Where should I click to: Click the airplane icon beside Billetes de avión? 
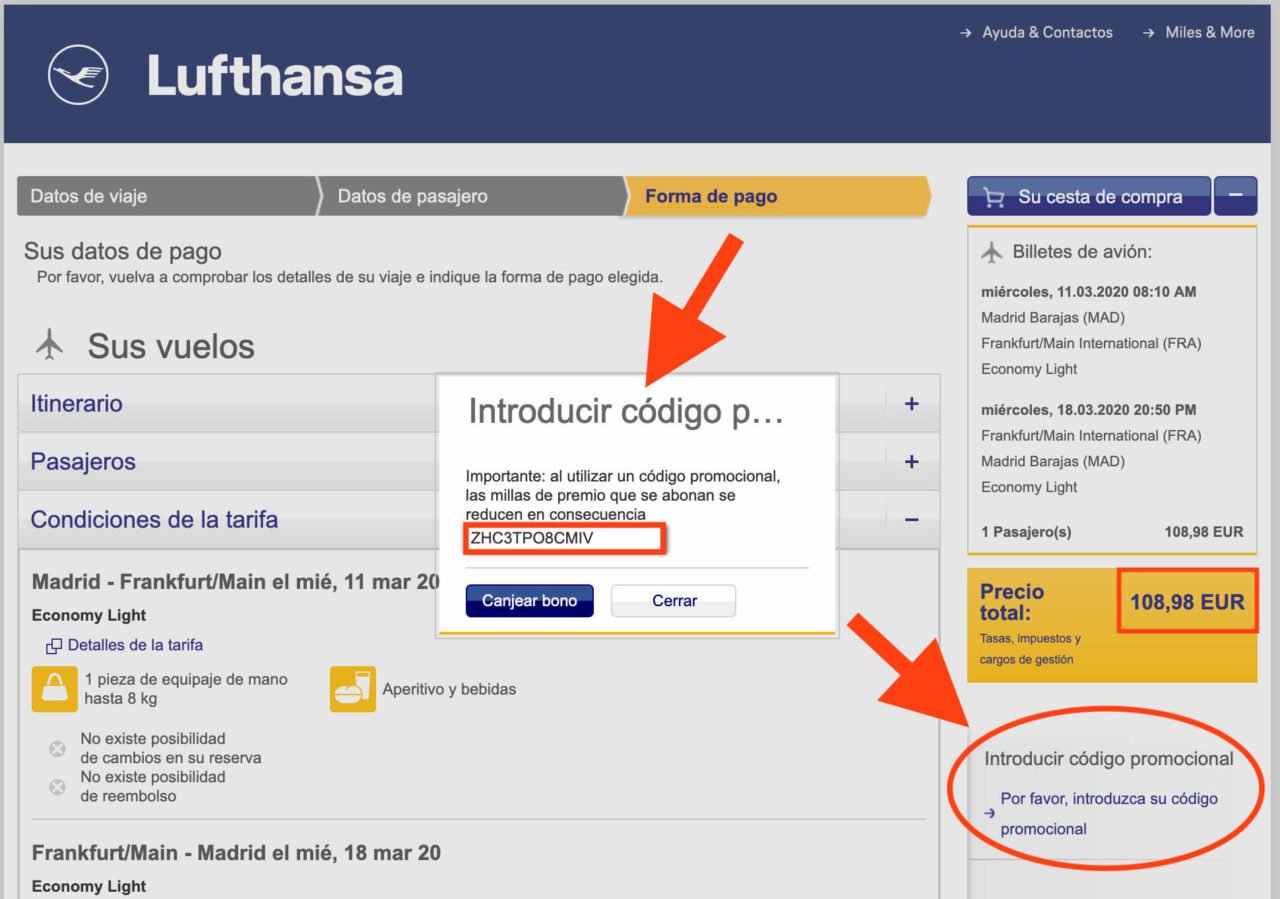tap(992, 253)
